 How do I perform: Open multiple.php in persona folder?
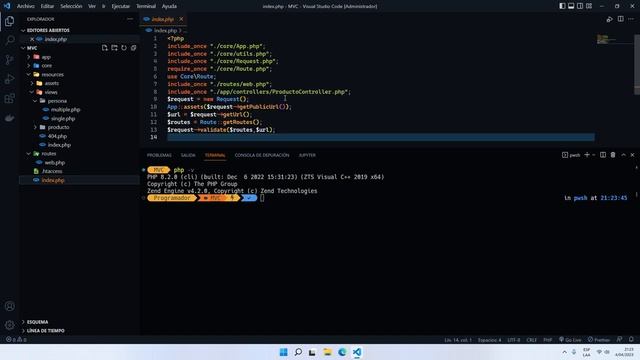(x=65, y=110)
